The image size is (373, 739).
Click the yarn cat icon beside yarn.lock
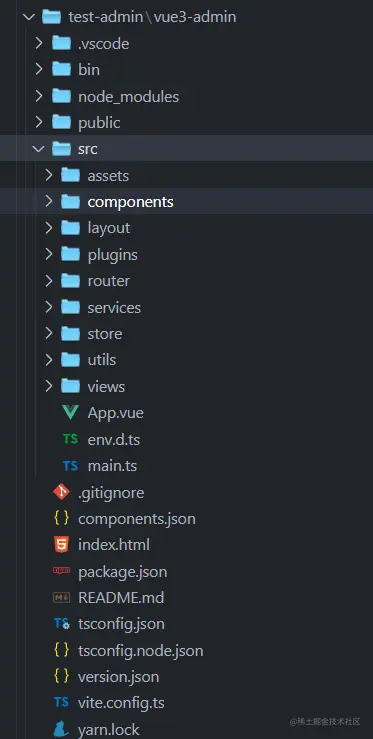61,730
